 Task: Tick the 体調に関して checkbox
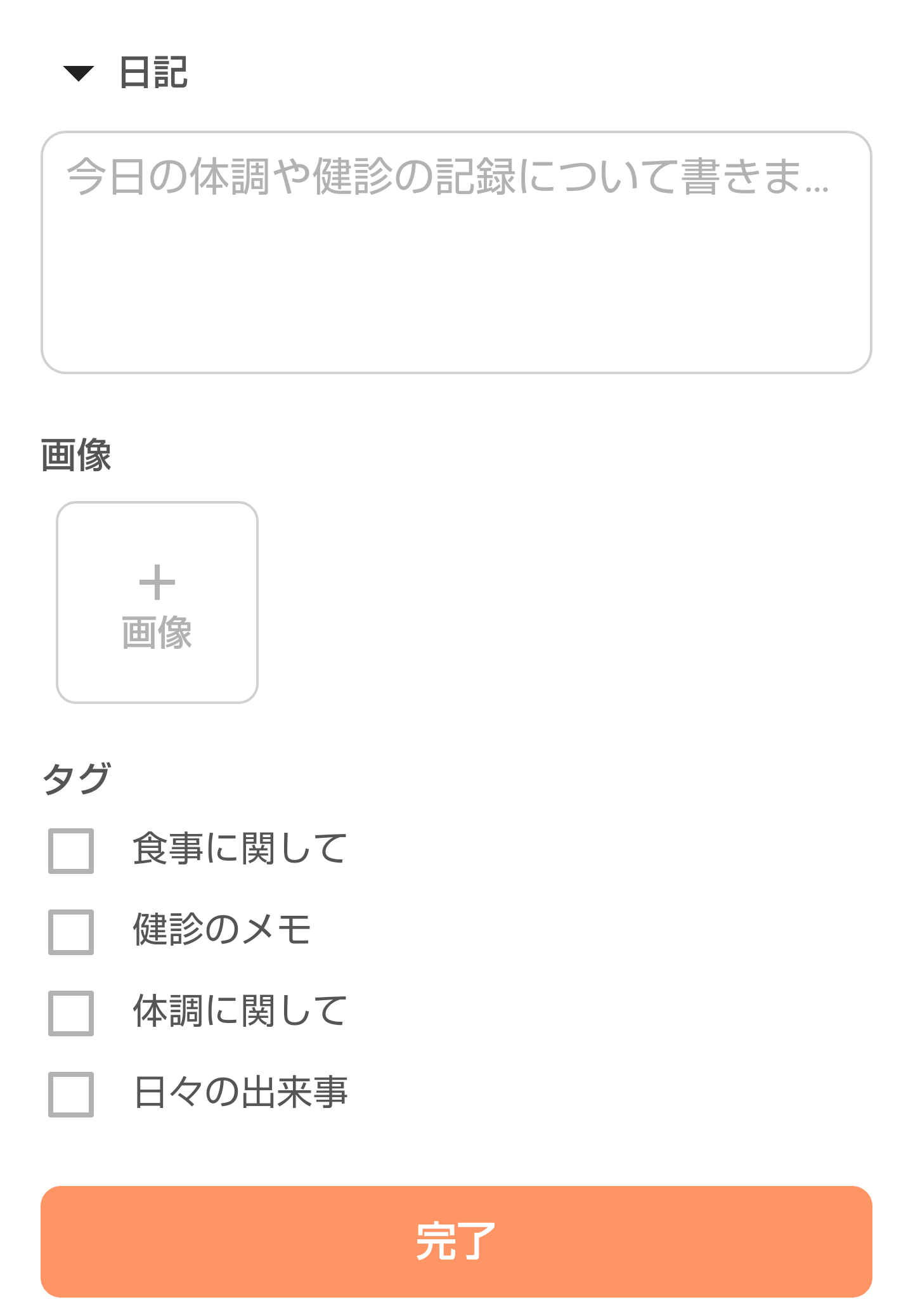coord(71,1013)
